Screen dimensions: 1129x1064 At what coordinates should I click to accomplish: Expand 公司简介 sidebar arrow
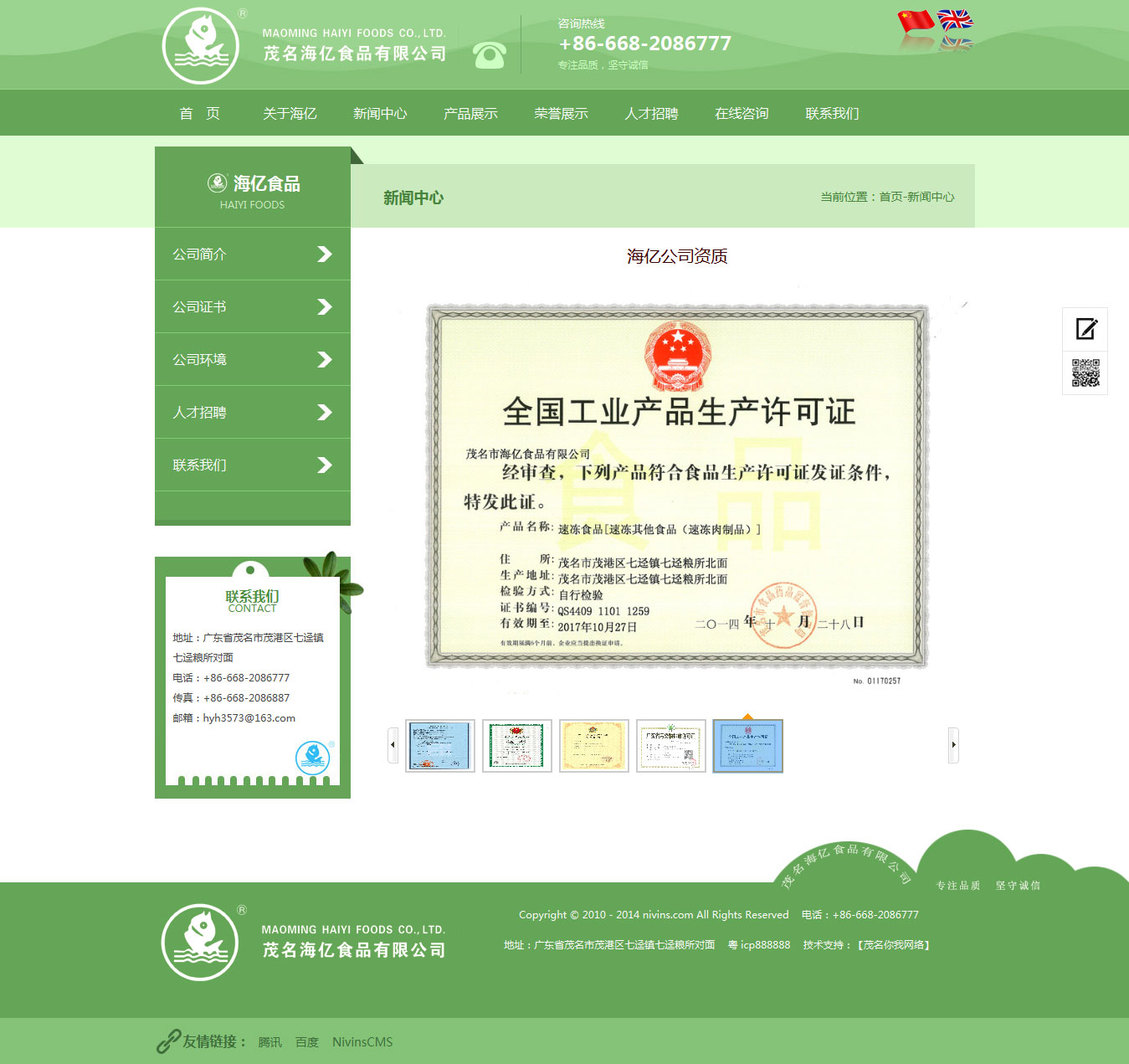(325, 254)
